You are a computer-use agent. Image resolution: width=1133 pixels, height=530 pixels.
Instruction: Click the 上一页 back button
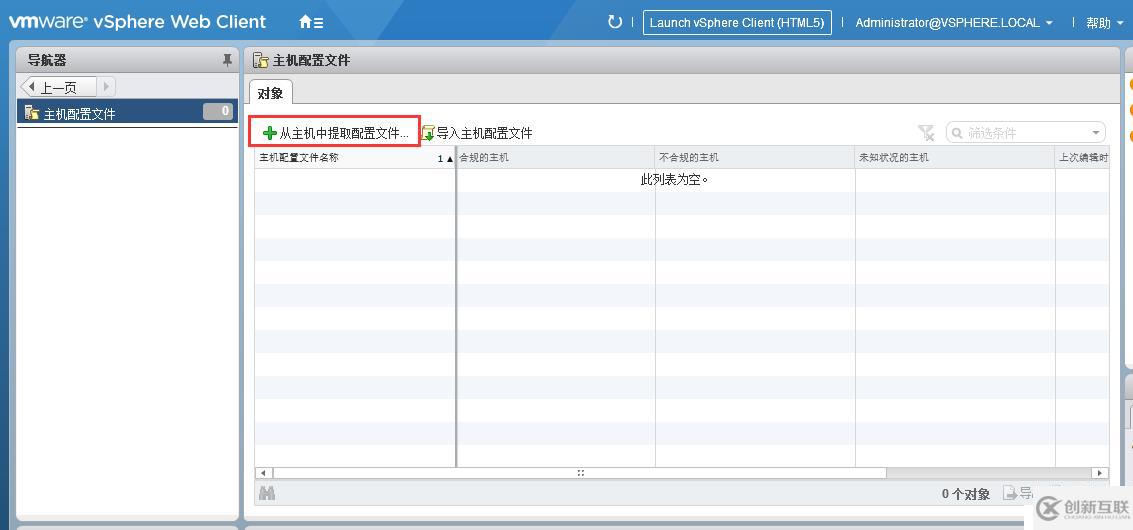[58, 87]
